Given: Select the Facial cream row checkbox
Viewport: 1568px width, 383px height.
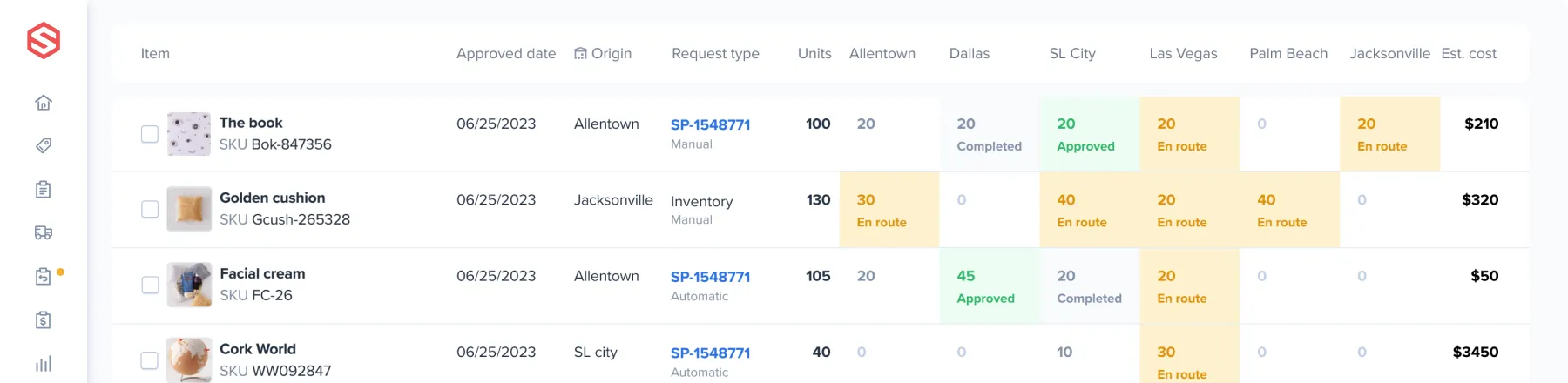Looking at the screenshot, I should (x=150, y=285).
